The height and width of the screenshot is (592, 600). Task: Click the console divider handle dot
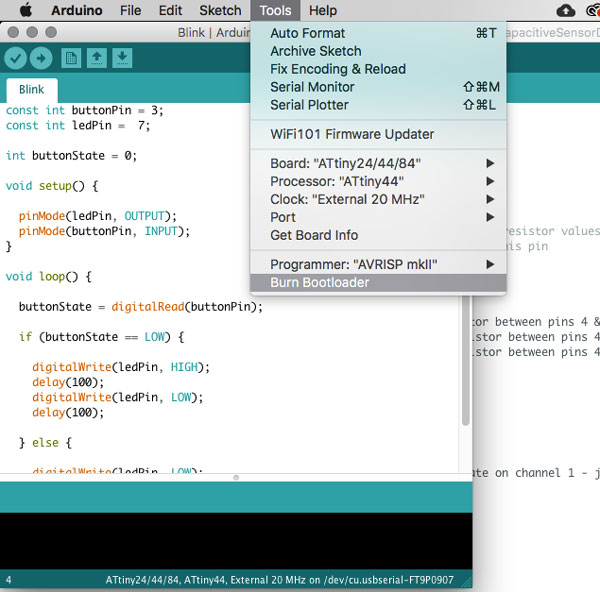point(236,478)
